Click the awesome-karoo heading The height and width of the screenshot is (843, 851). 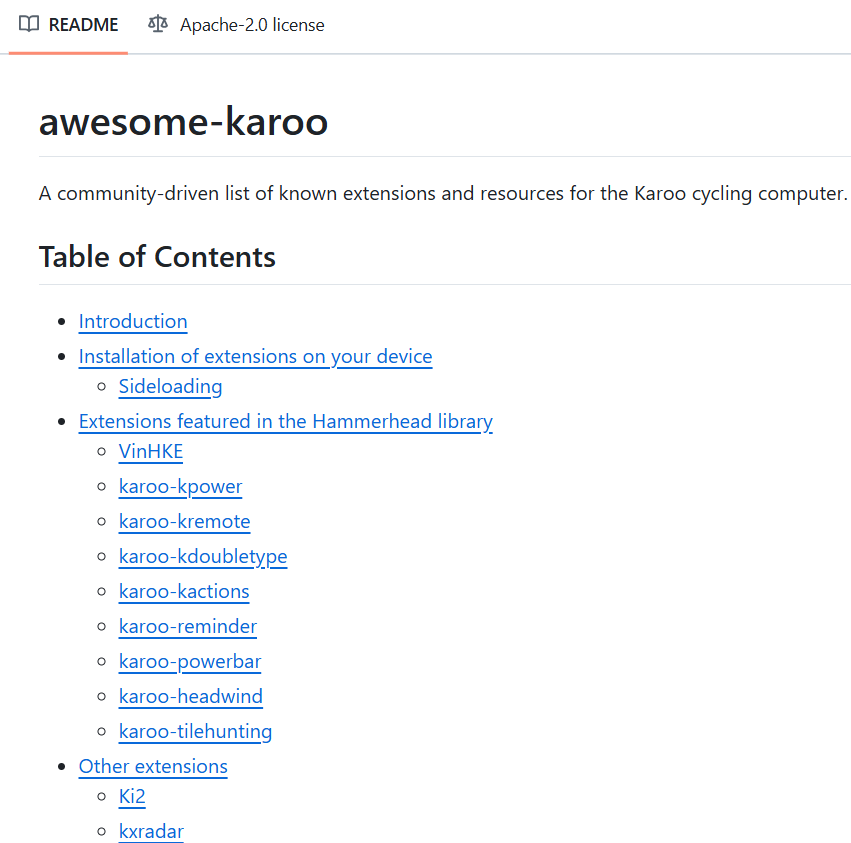[x=183, y=122]
